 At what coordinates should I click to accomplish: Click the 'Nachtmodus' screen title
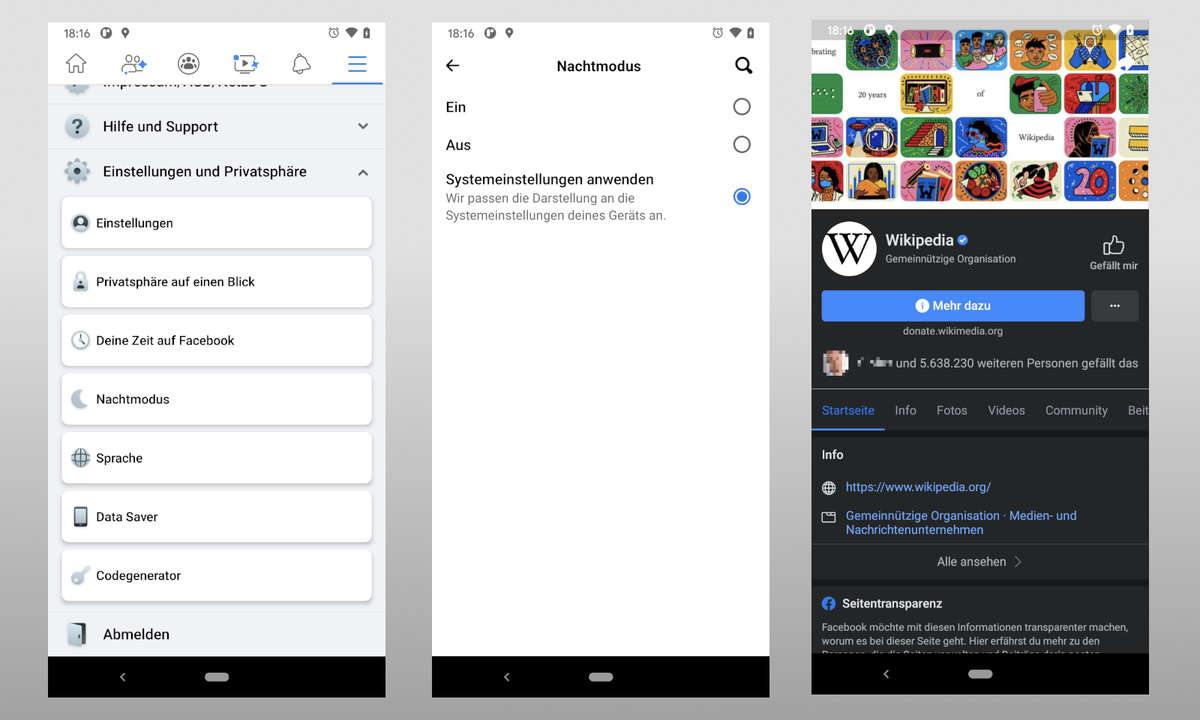click(x=599, y=66)
